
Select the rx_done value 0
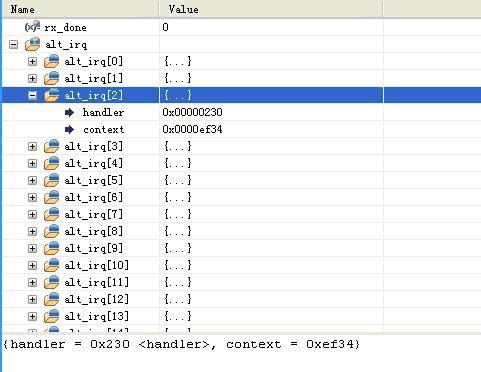point(165,27)
